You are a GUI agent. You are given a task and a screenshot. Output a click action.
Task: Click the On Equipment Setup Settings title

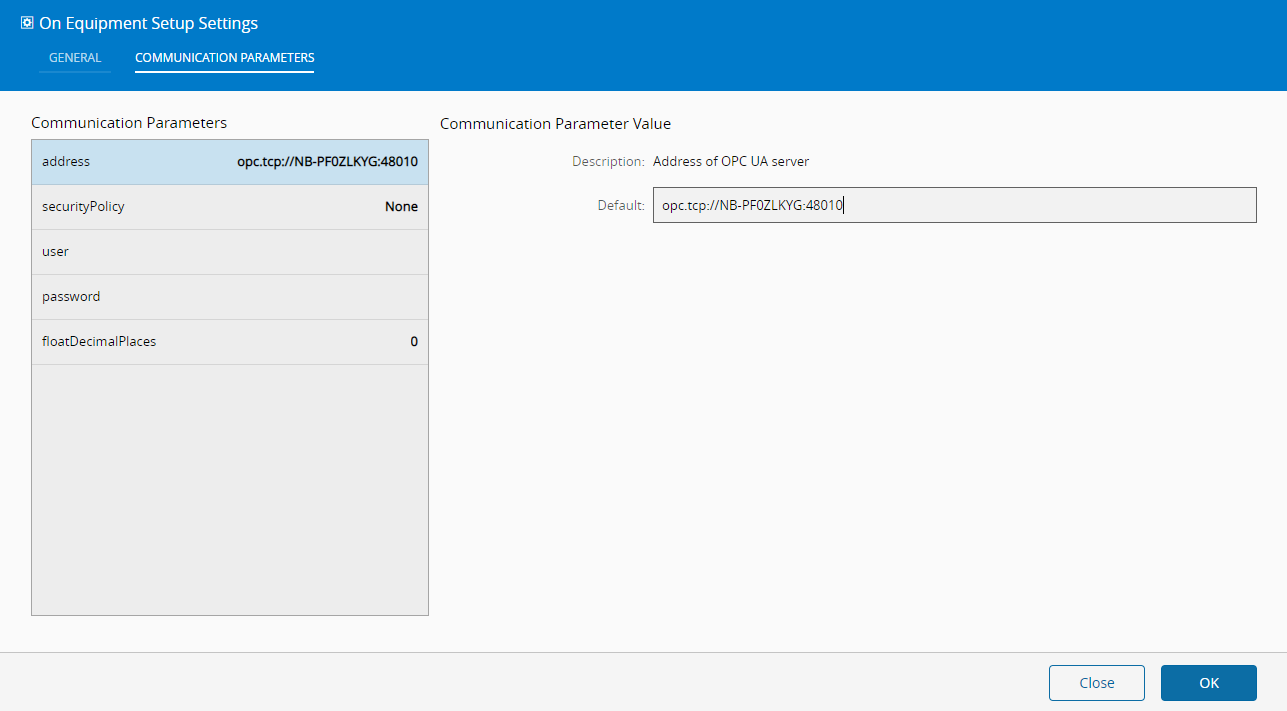pos(148,23)
